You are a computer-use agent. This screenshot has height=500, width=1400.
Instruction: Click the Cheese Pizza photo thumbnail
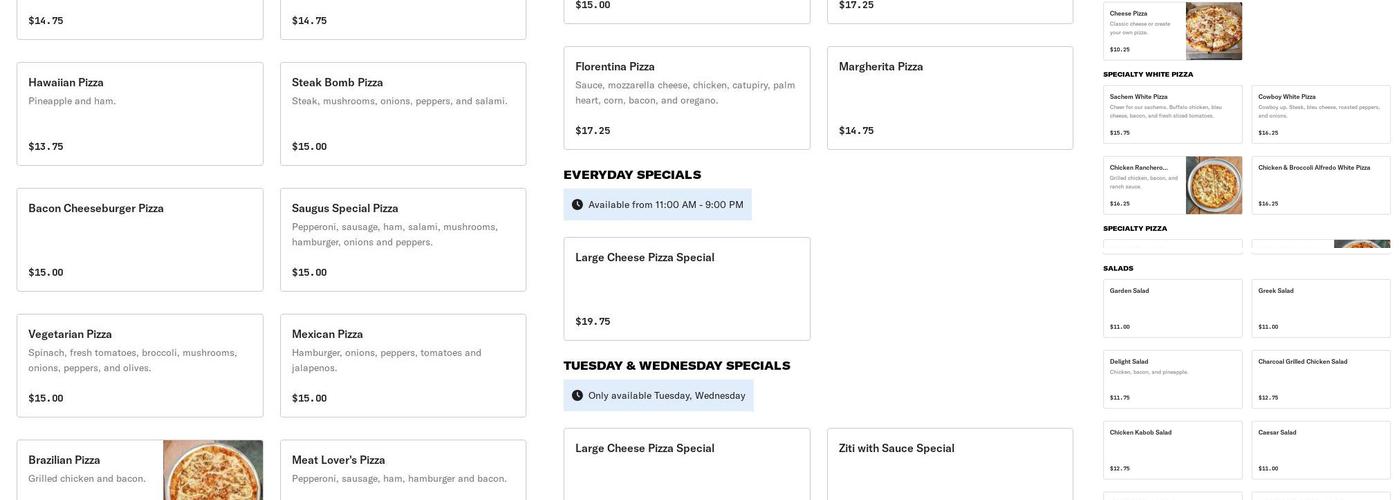pyautogui.click(x=1213, y=31)
